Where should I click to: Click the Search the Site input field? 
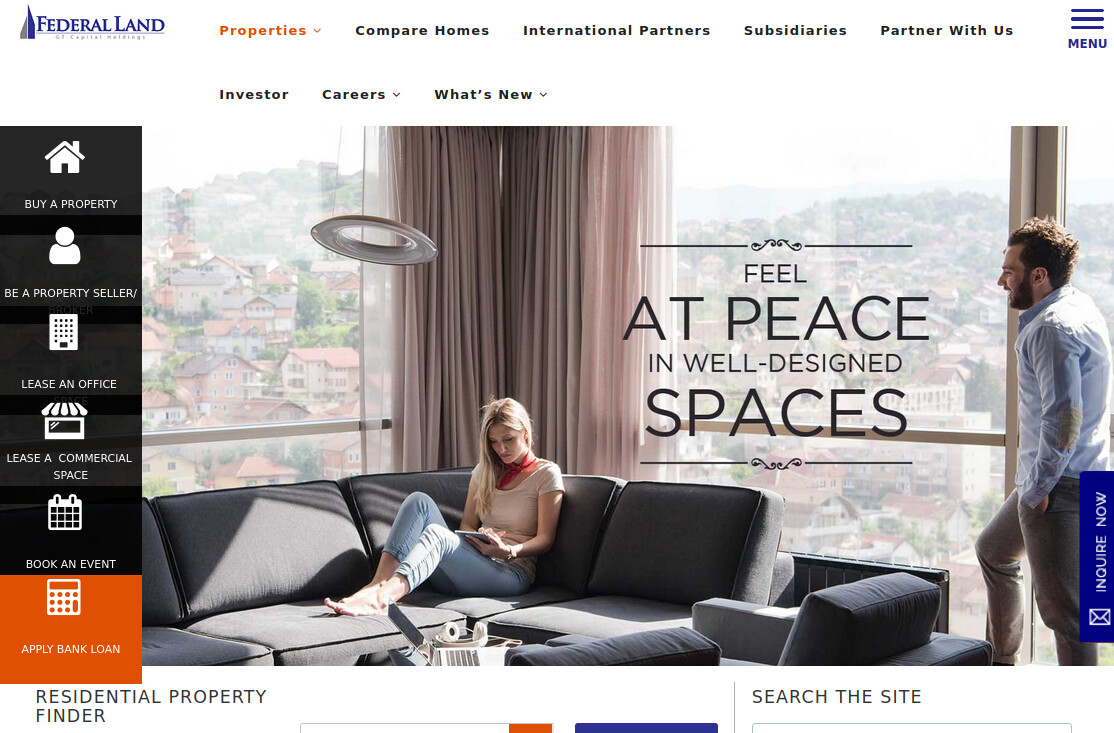pos(912,728)
